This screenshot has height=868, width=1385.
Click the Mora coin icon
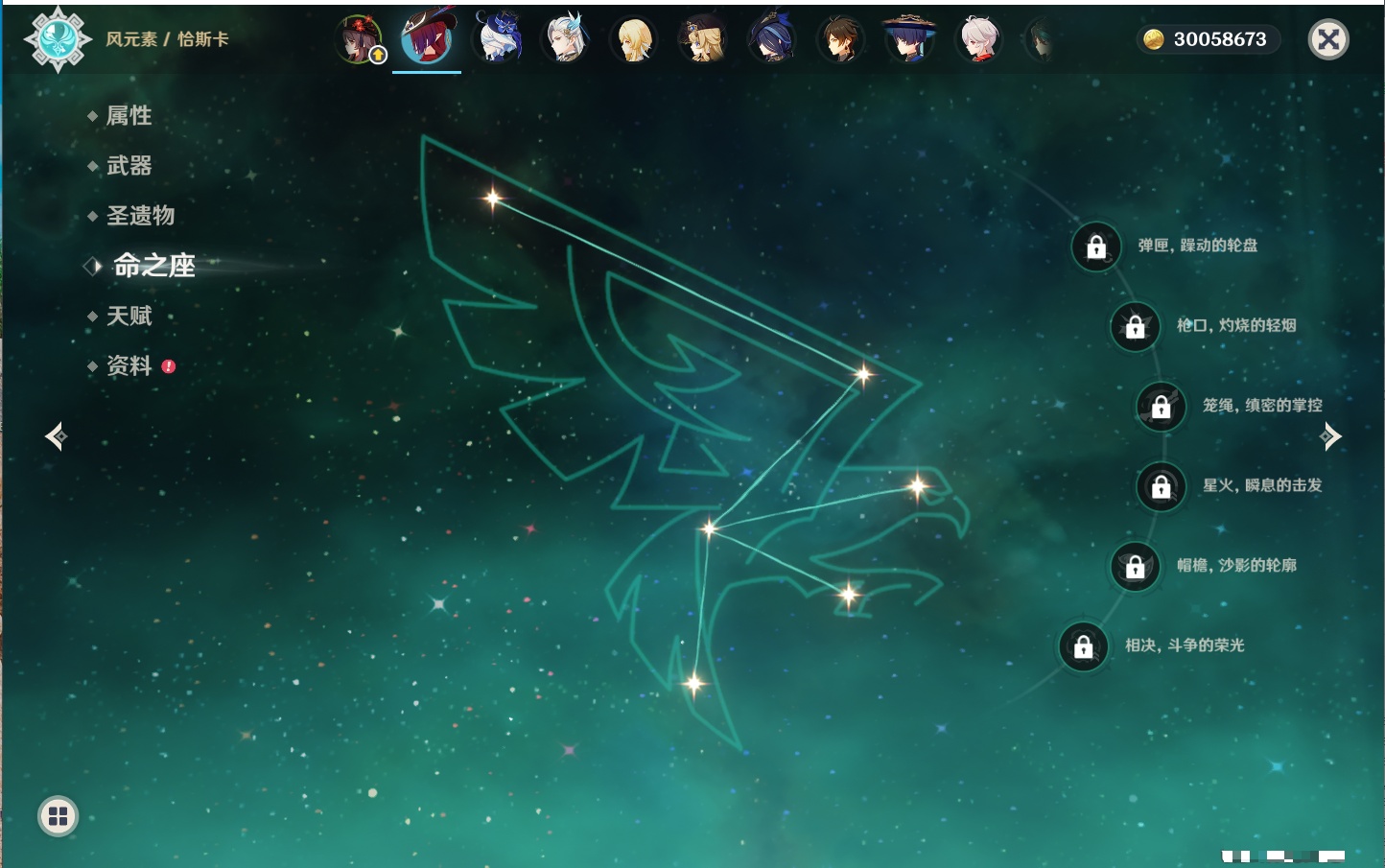pos(1153,39)
